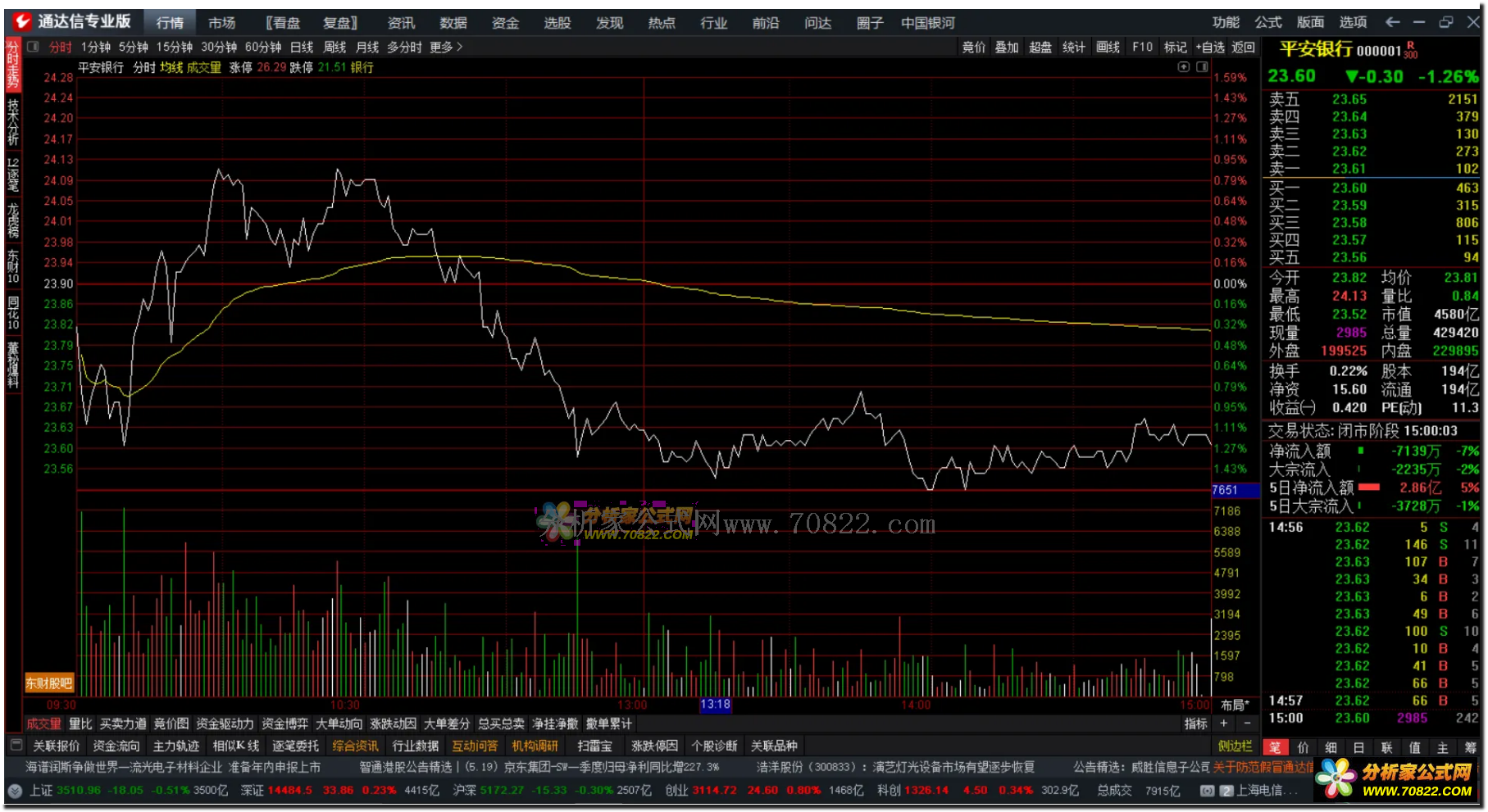The width and height of the screenshot is (1488, 812).
Task: Open the 分时走势 left sidebar tab
Action: click(x=13, y=65)
